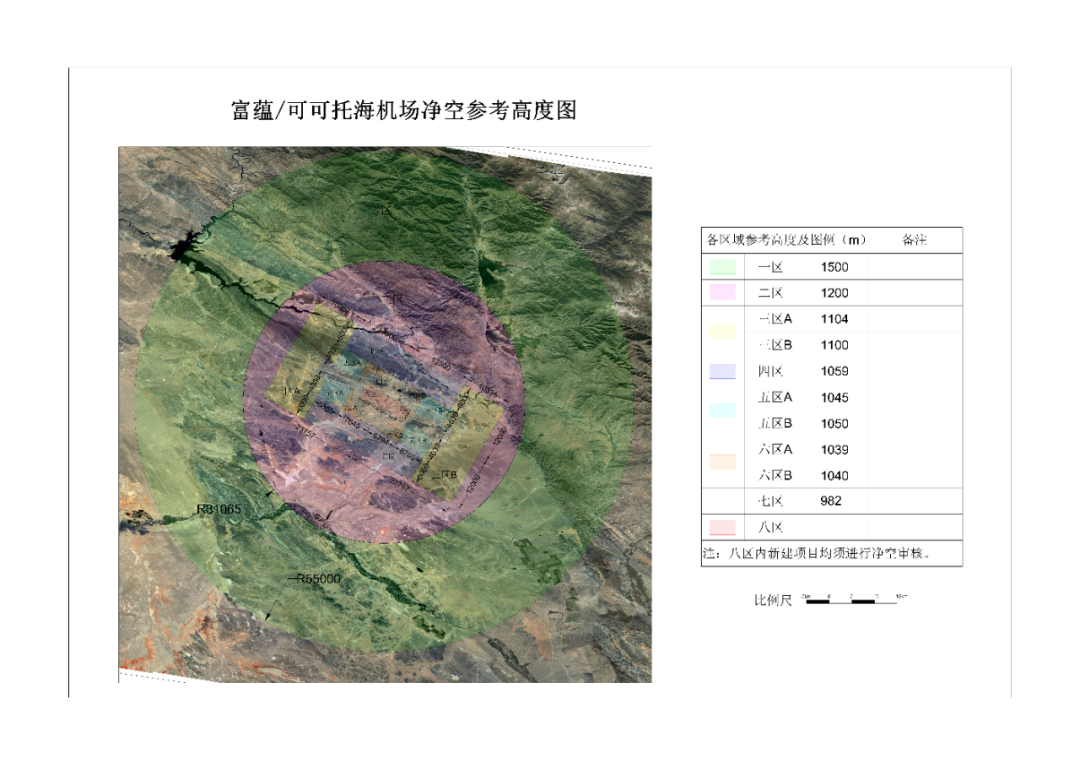Click the green 一区 legend swatch

click(x=721, y=267)
